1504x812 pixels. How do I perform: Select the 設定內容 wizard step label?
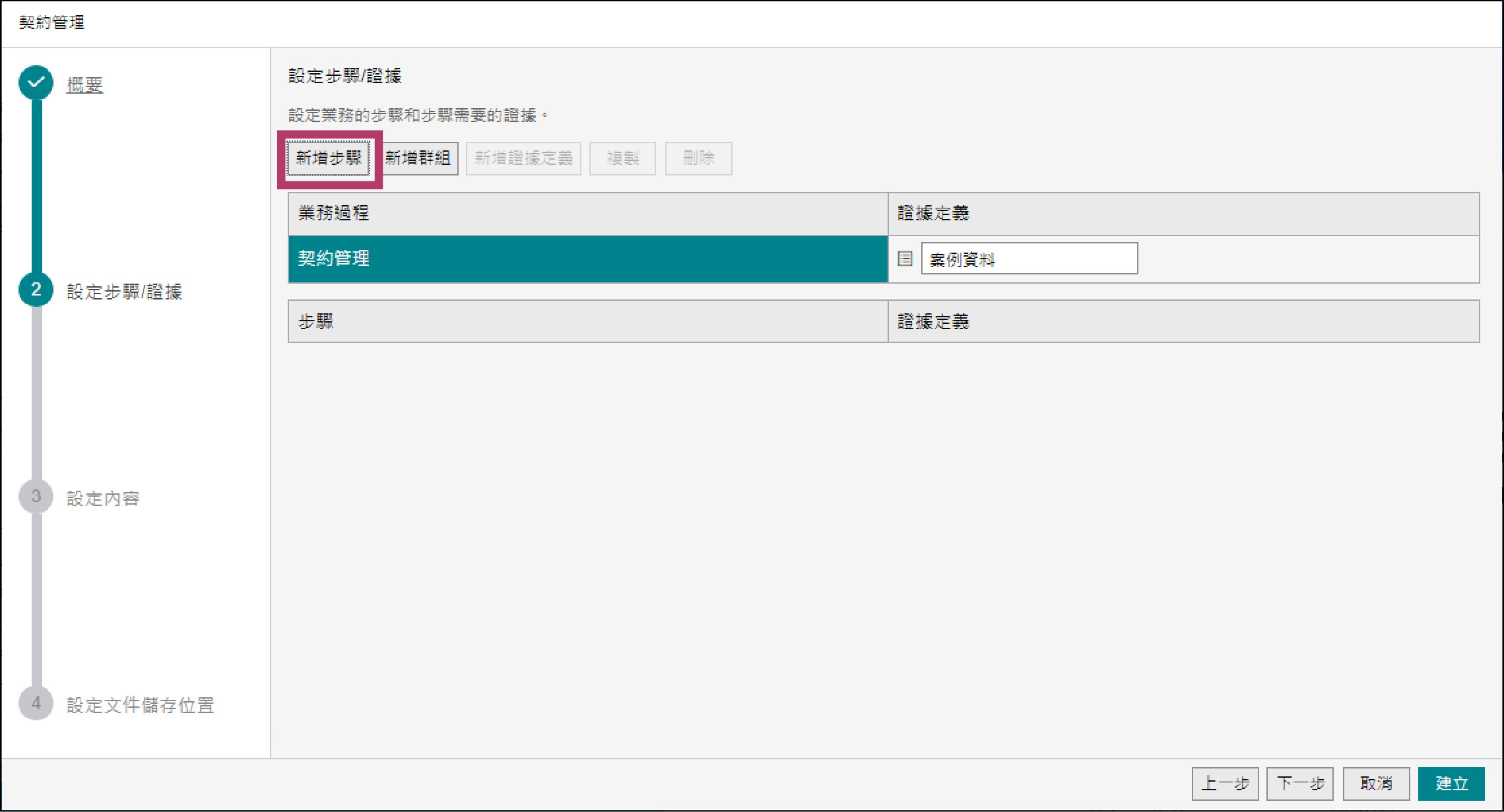coord(103,499)
